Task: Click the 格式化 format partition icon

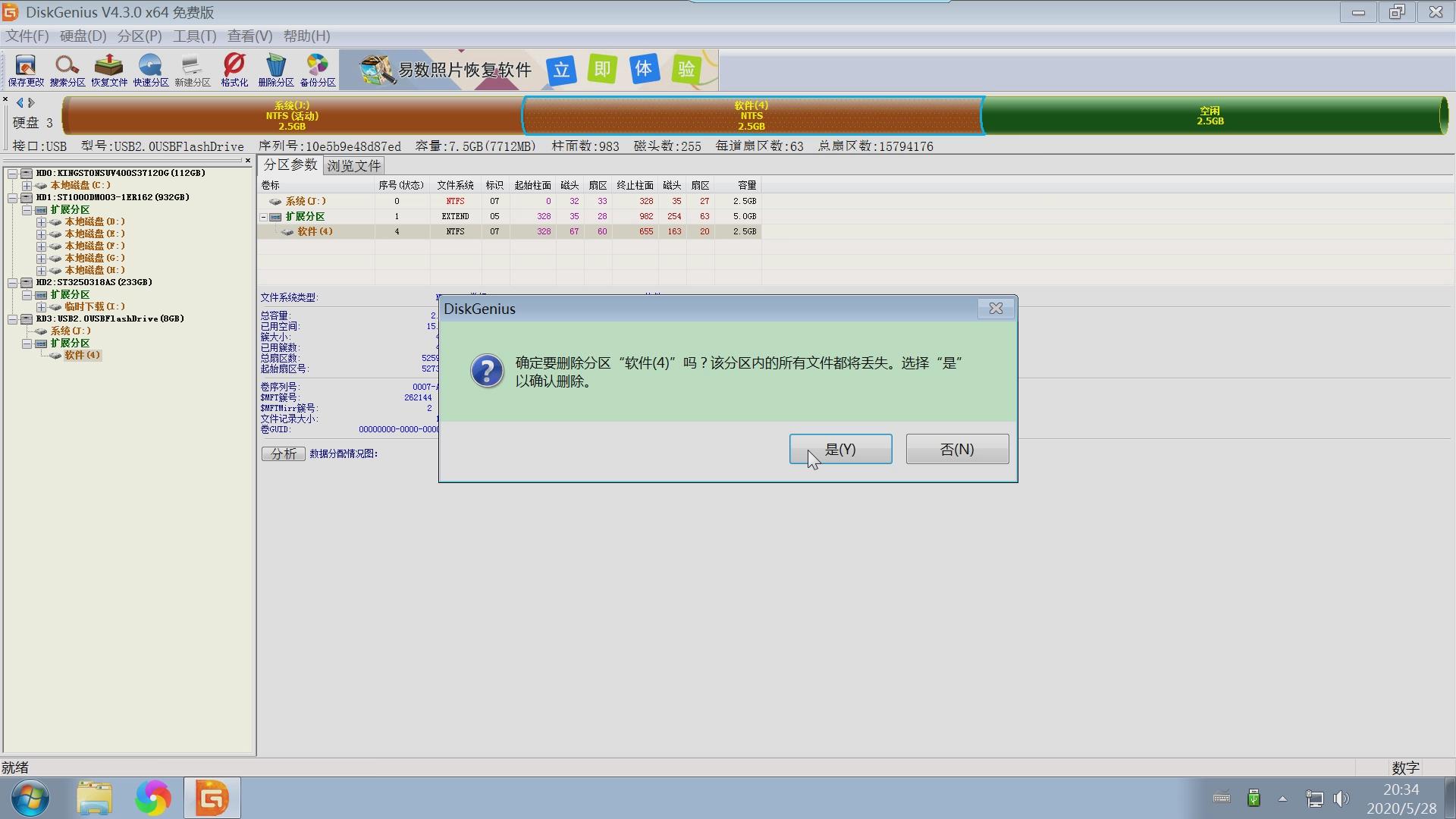Action: (x=234, y=70)
